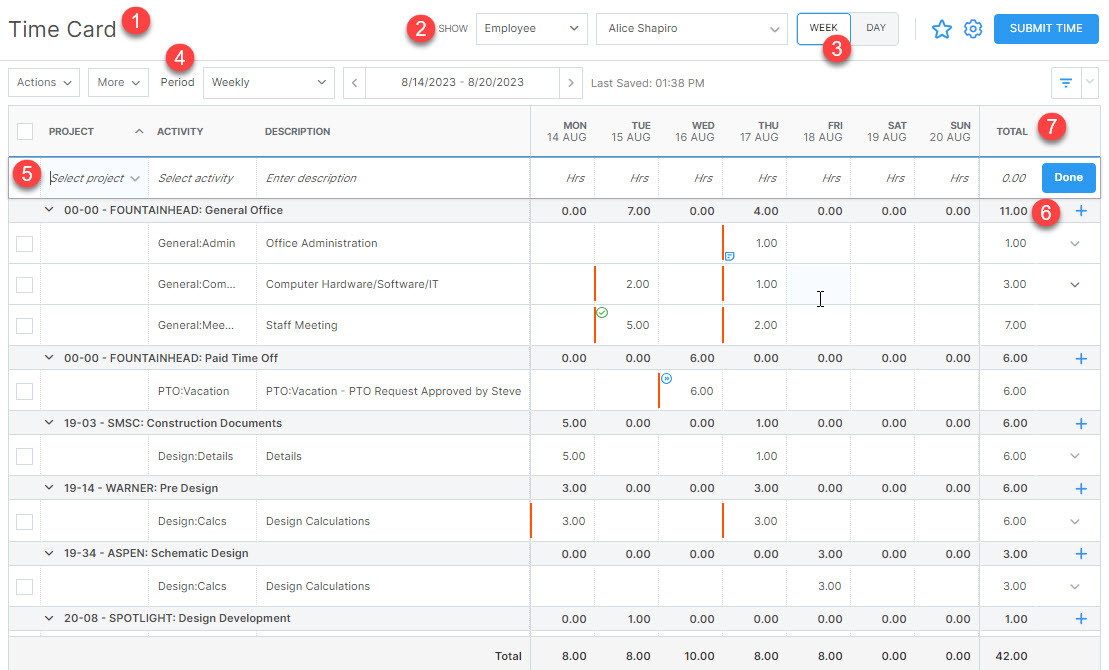The height and width of the screenshot is (670, 1109).
Task: Switch to the DAY view tab
Action: coord(875,28)
